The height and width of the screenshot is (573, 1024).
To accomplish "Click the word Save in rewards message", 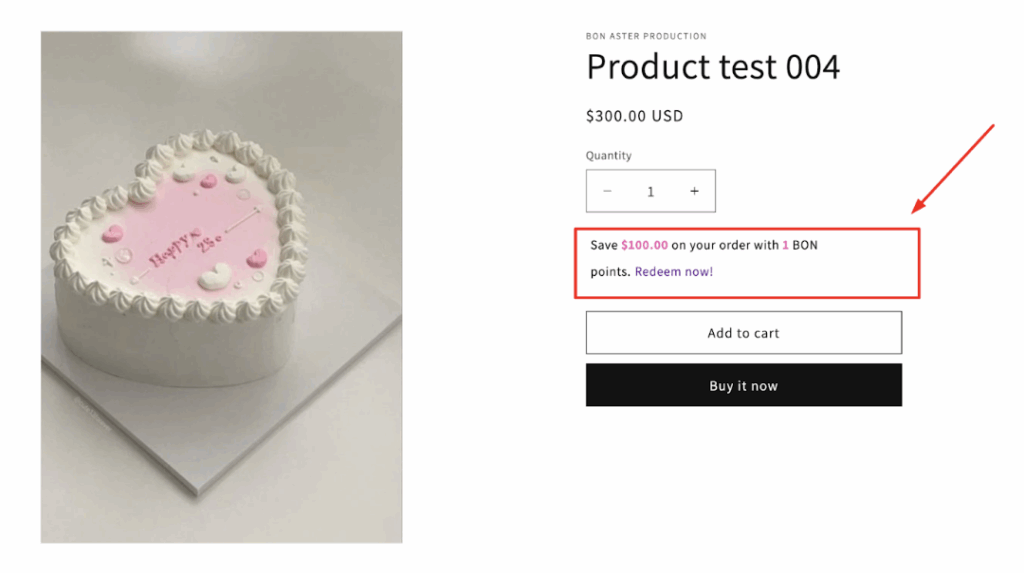I will click(604, 245).
